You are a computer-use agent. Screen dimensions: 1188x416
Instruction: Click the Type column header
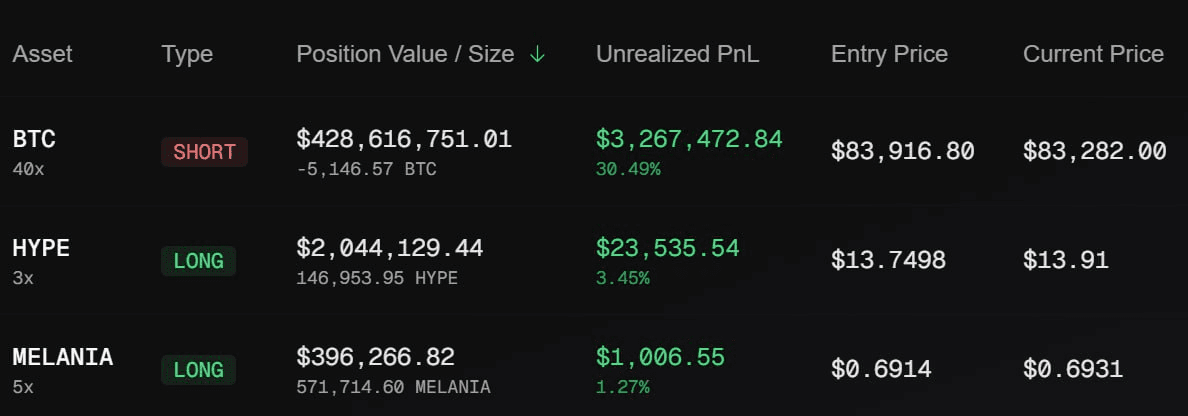(x=187, y=55)
